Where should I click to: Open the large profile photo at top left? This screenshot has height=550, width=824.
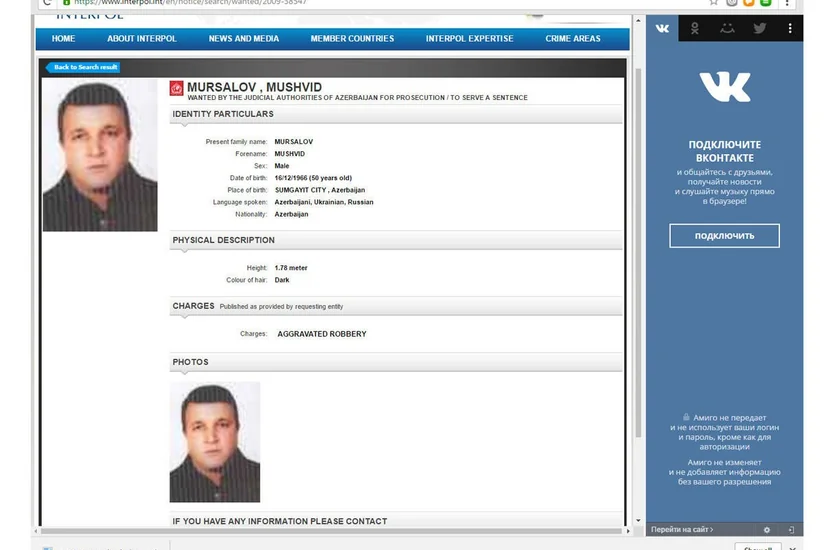click(100, 155)
